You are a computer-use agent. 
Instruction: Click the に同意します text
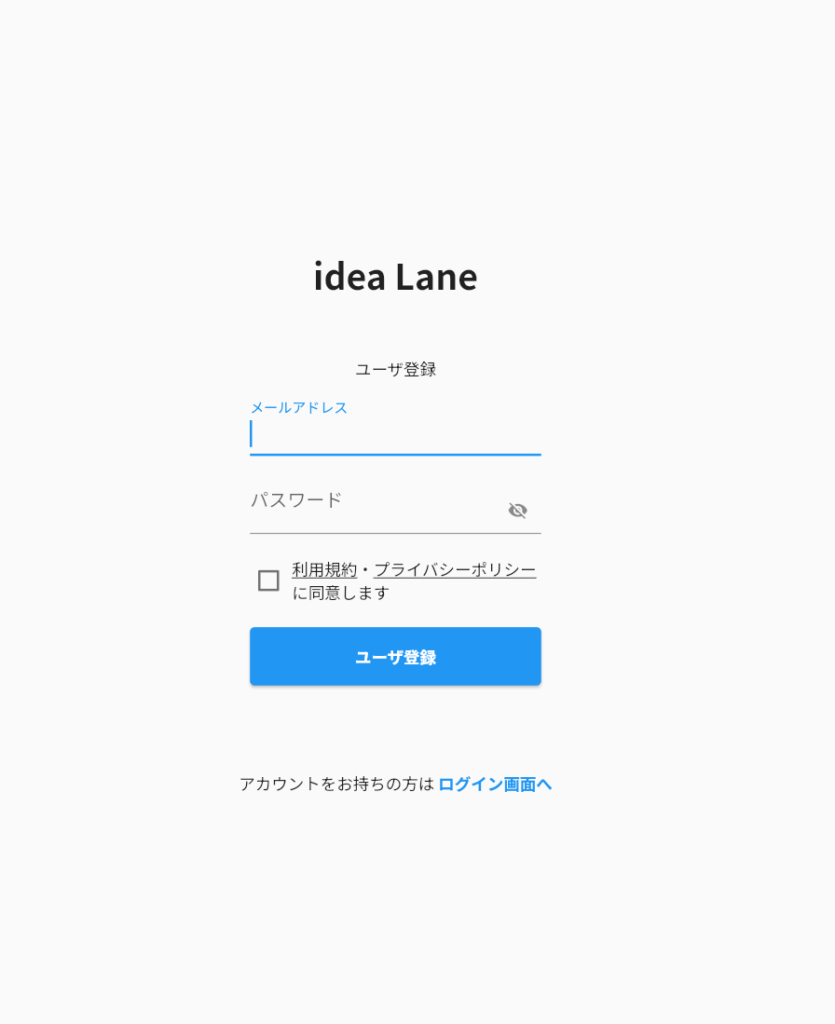[x=340, y=593]
